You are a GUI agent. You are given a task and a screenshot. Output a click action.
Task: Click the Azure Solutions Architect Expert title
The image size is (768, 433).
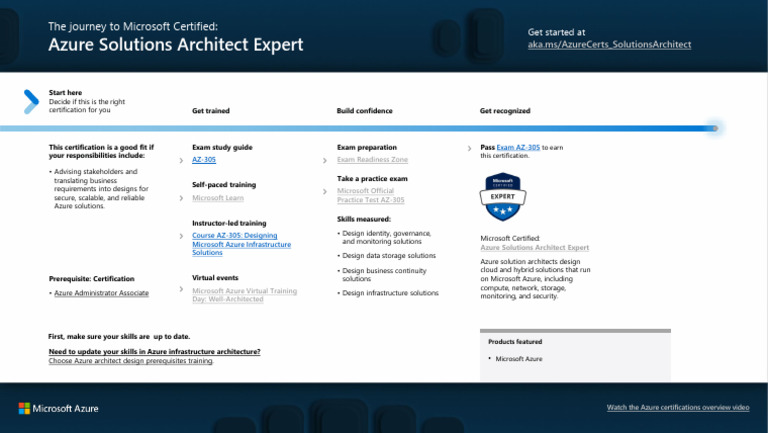[x=176, y=45]
